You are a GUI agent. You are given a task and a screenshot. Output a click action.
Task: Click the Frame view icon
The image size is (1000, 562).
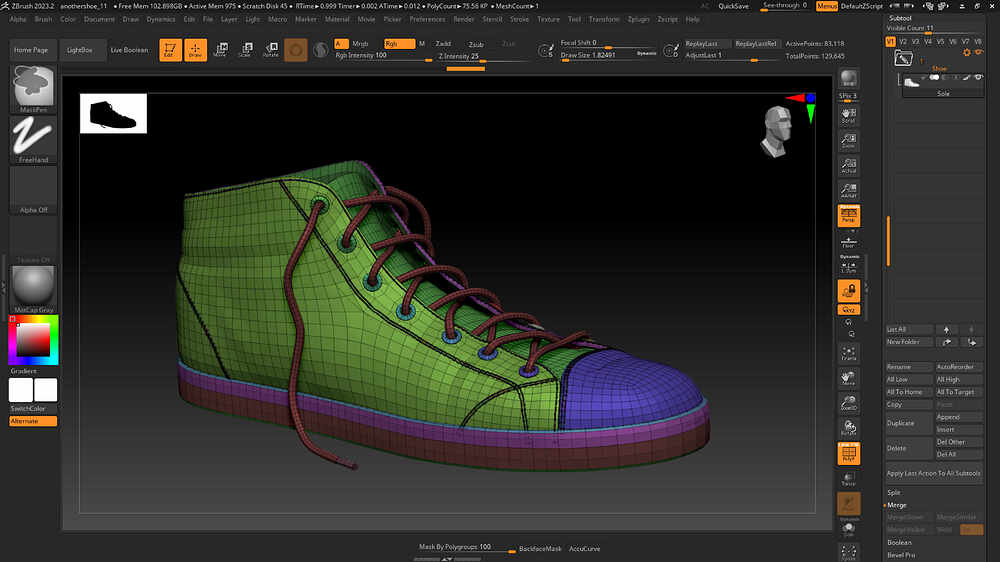tap(848, 353)
